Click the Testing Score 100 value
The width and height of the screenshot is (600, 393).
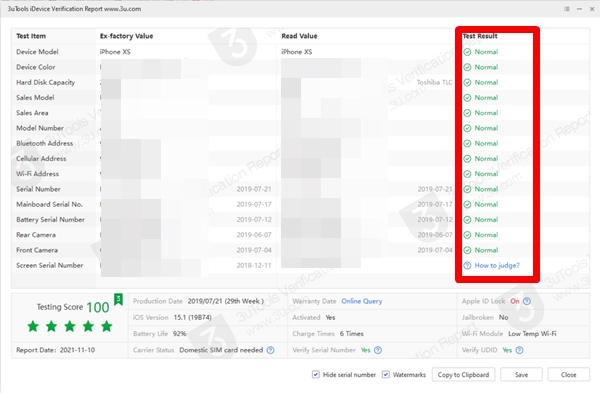point(98,307)
